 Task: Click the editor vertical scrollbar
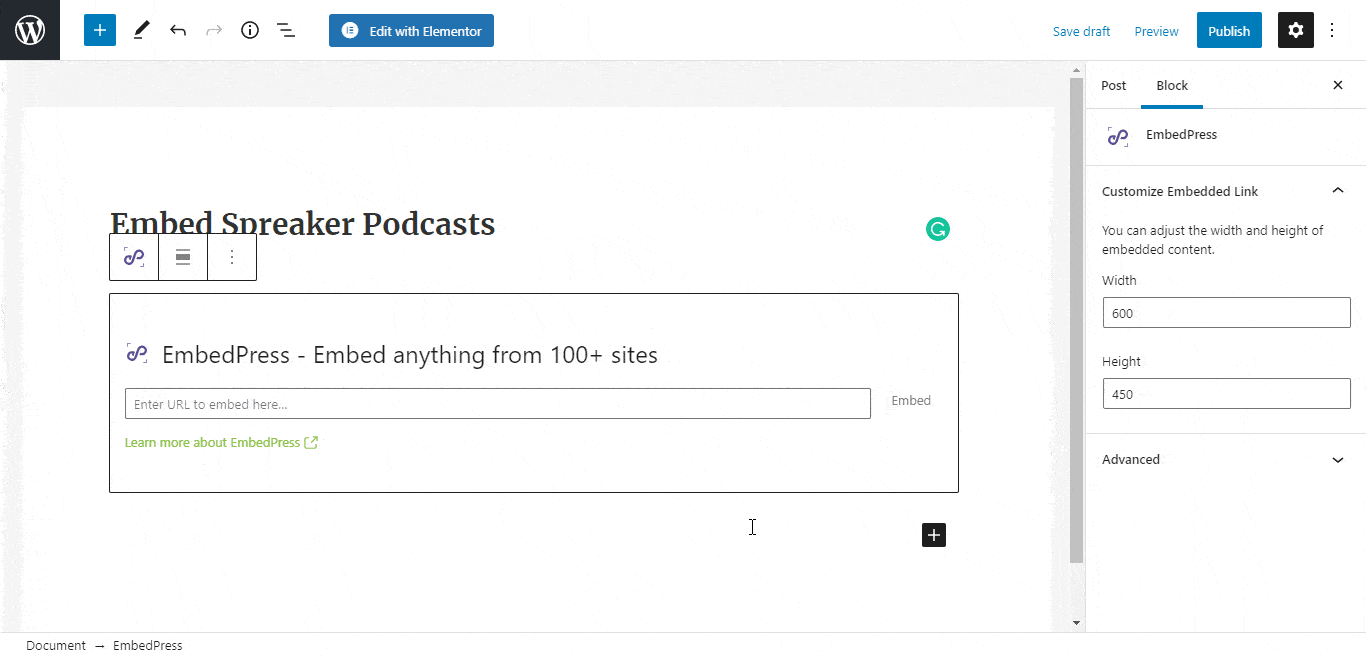(1076, 320)
